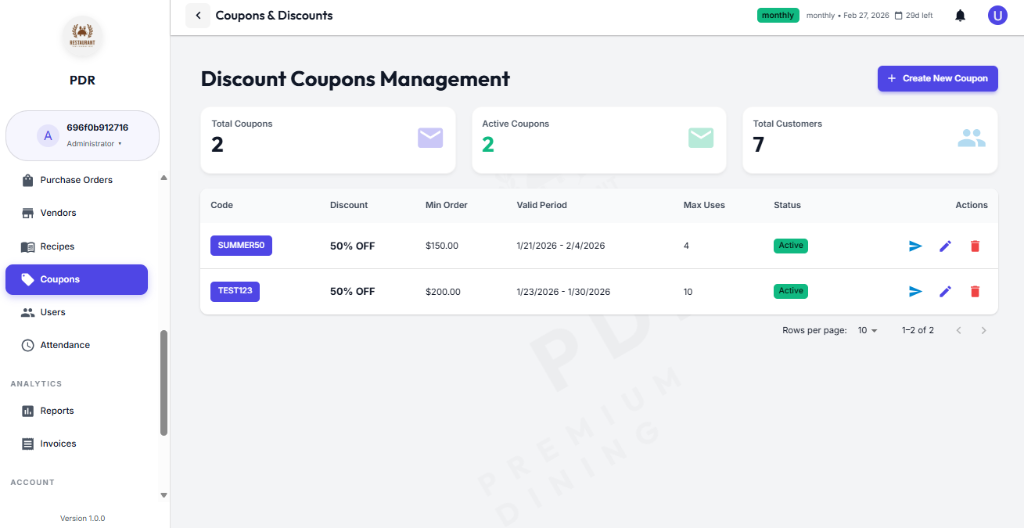Click the Active Coupons envelope icon

click(701, 138)
